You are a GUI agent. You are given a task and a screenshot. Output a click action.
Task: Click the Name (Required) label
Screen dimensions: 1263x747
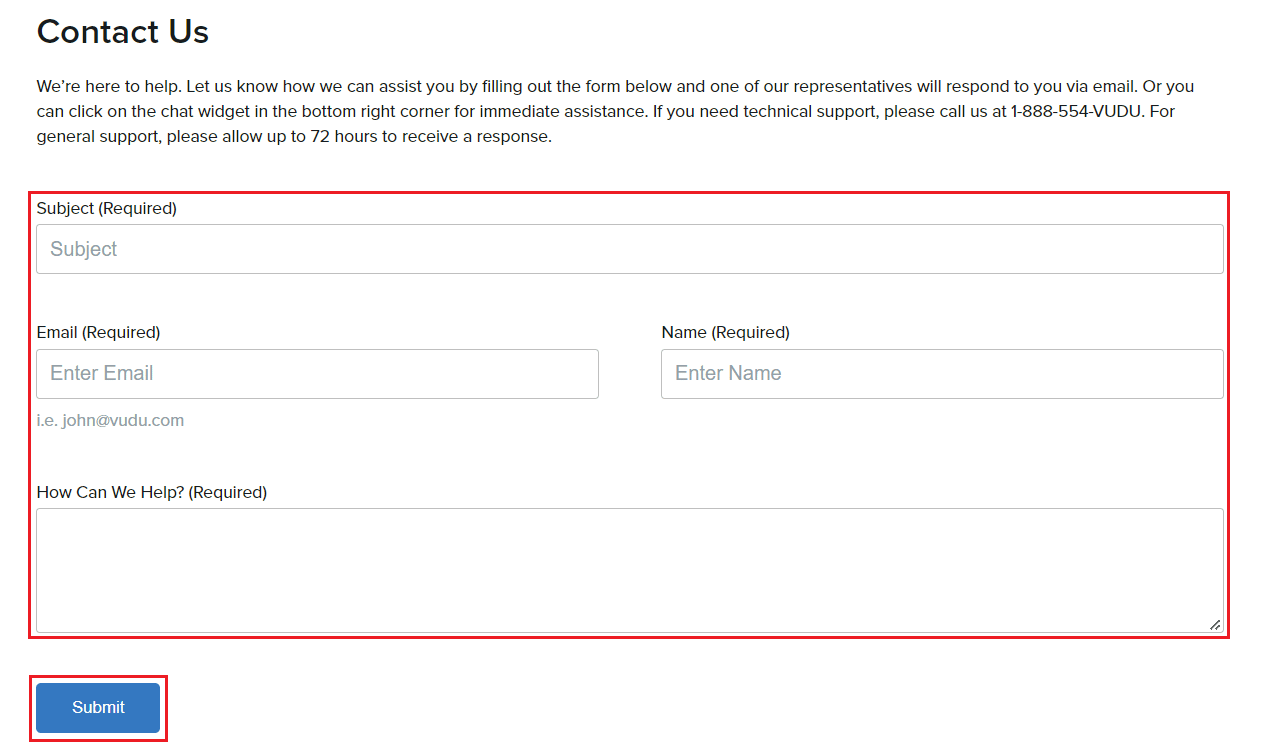(x=726, y=332)
